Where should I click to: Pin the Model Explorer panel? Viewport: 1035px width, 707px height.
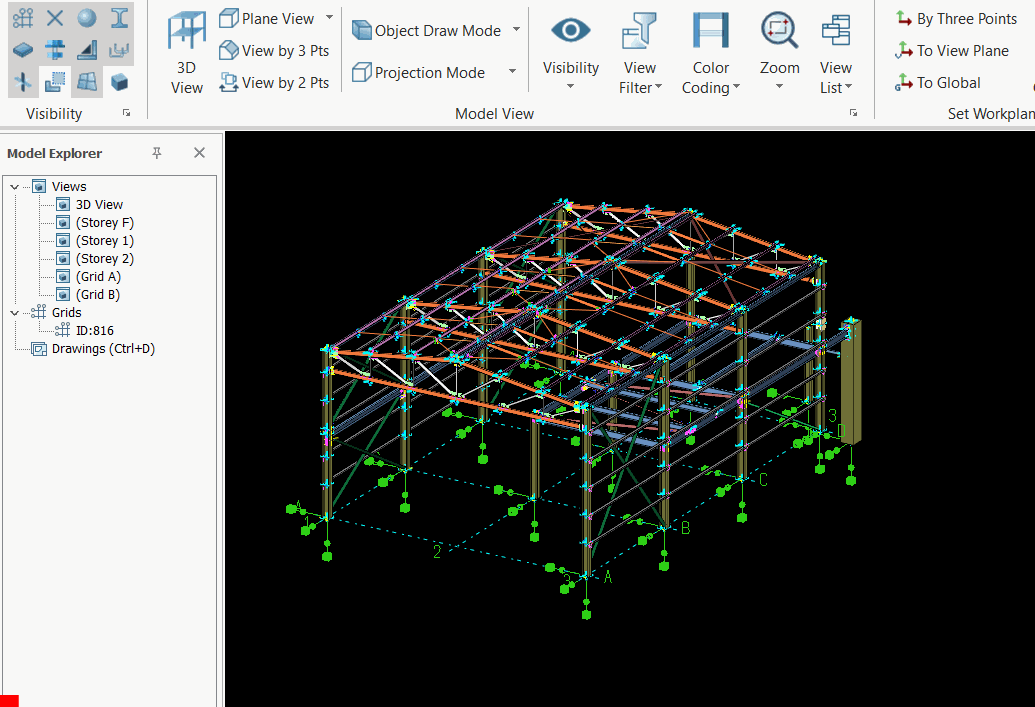157,153
